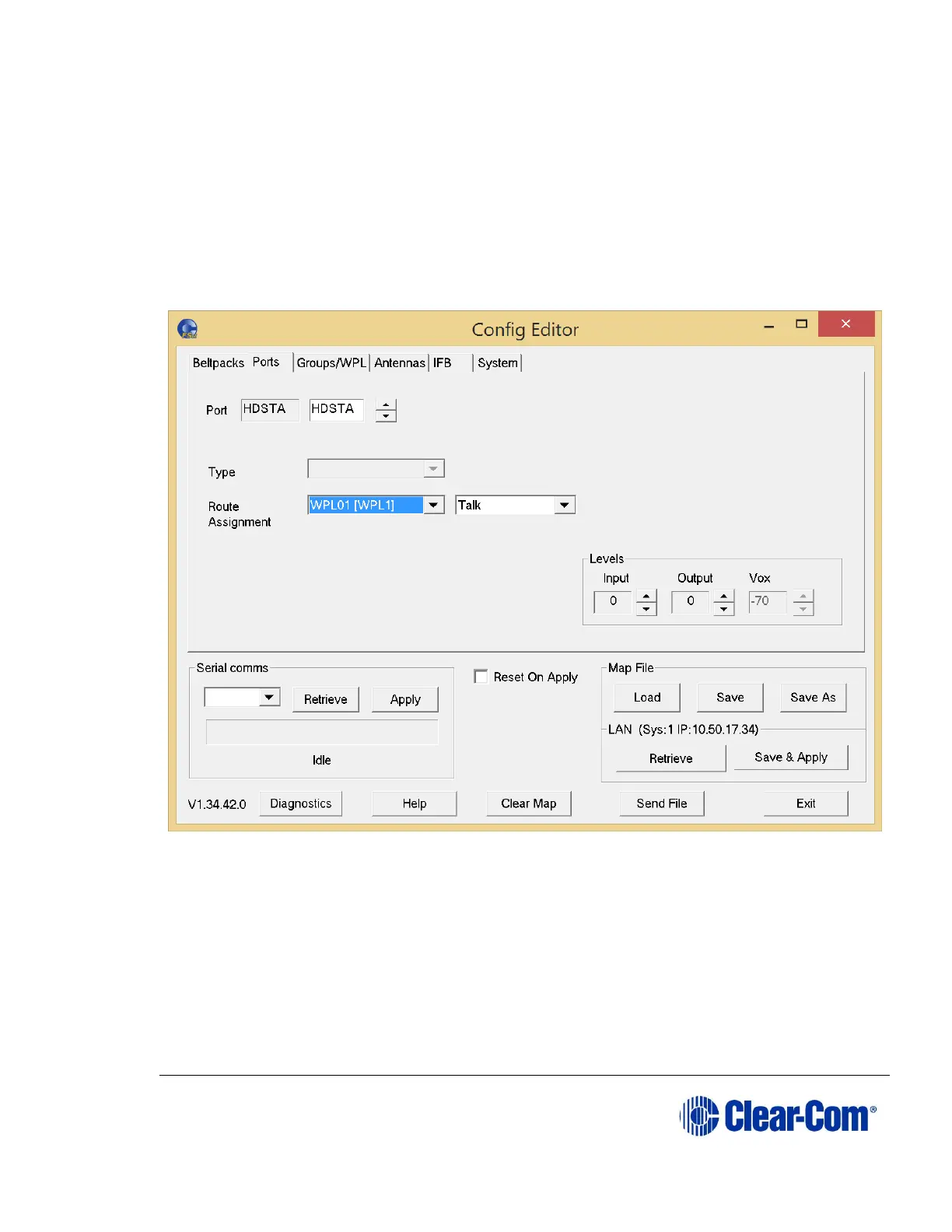The width and height of the screenshot is (952, 1232).
Task: Open the Groups/WPL tab
Action: click(331, 363)
